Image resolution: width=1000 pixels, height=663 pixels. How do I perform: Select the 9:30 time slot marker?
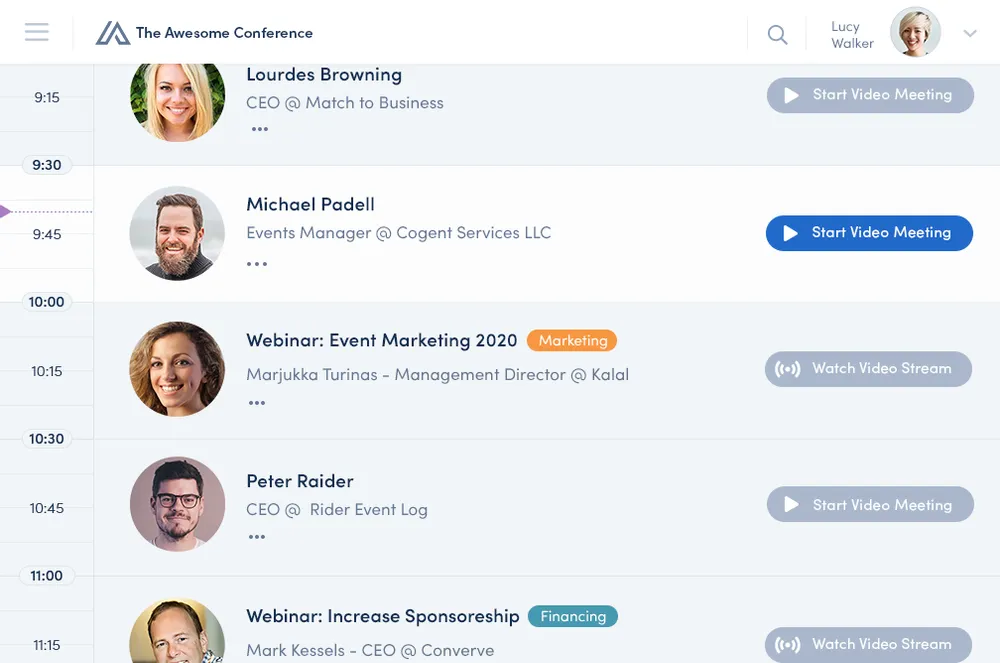click(x=47, y=165)
